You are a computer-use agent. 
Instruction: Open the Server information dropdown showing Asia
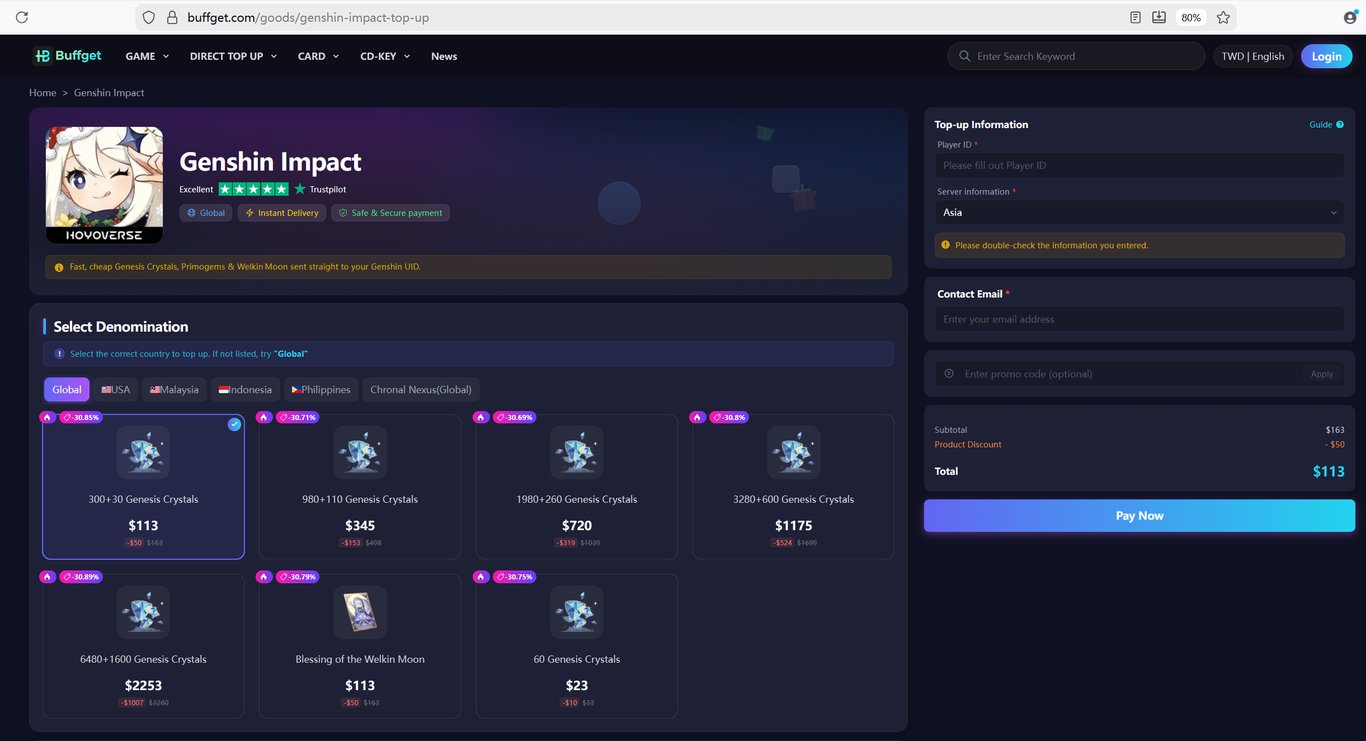tap(1139, 212)
